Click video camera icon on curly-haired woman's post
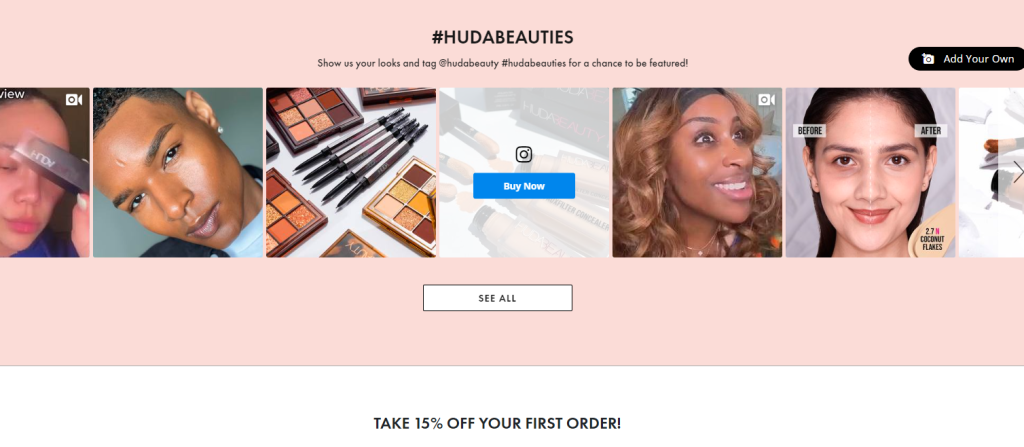Viewport: 1024px width, 447px height. [x=766, y=99]
